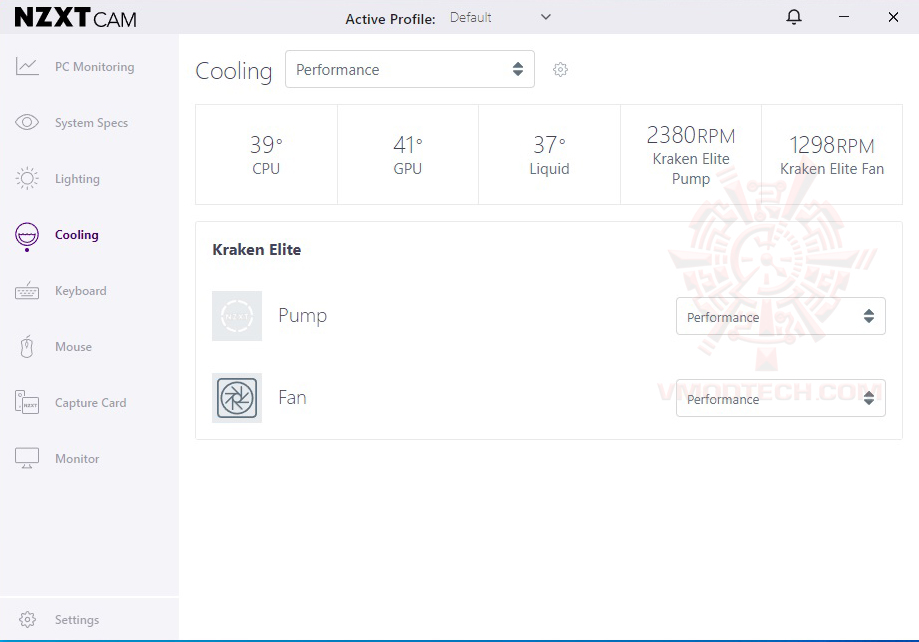Navigate to Mouse section
Screen dimensions: 919x642
pos(73,347)
